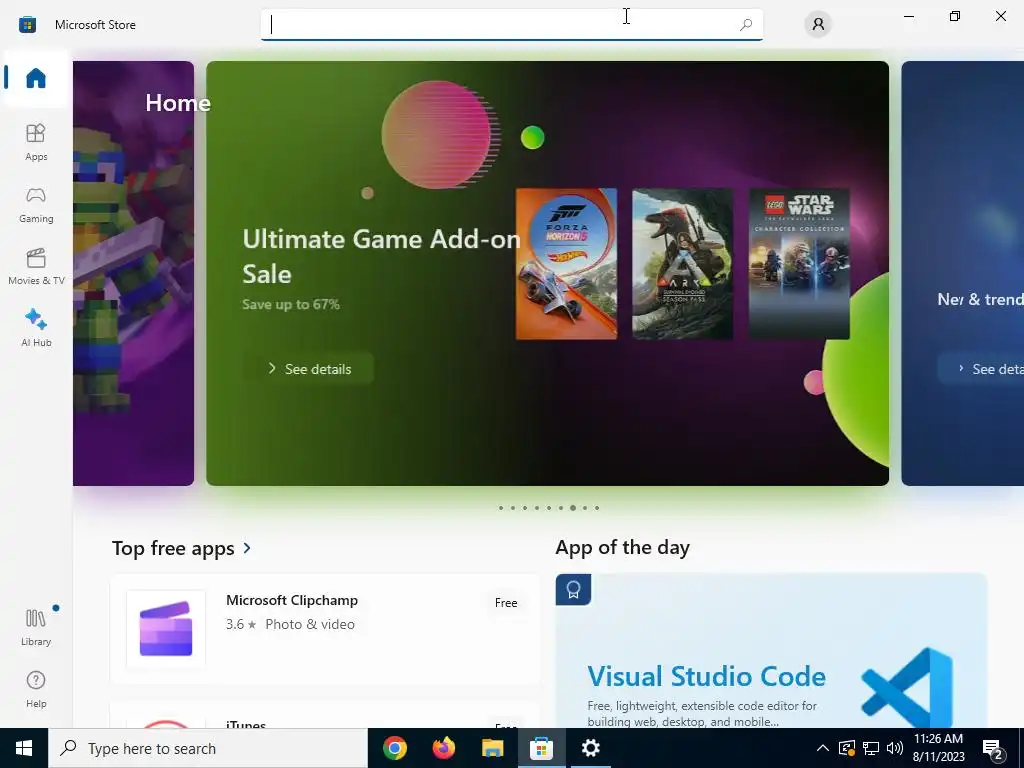This screenshot has width=1024, height=768.
Task: Open the network status tray icon
Action: point(871,748)
